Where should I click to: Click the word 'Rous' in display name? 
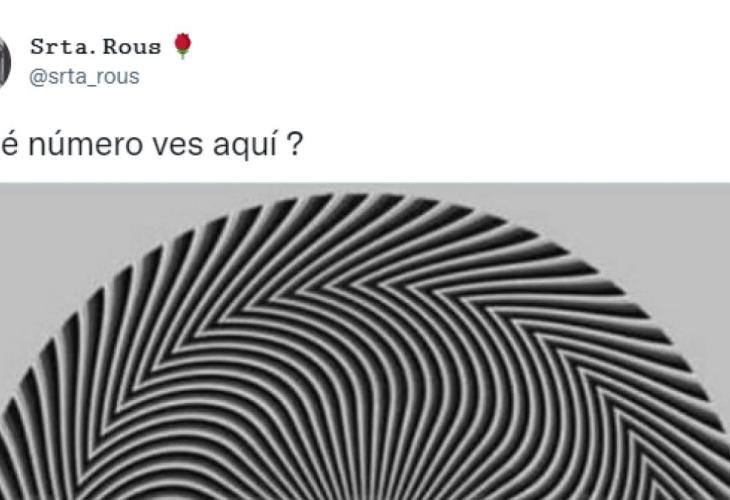pos(132,47)
